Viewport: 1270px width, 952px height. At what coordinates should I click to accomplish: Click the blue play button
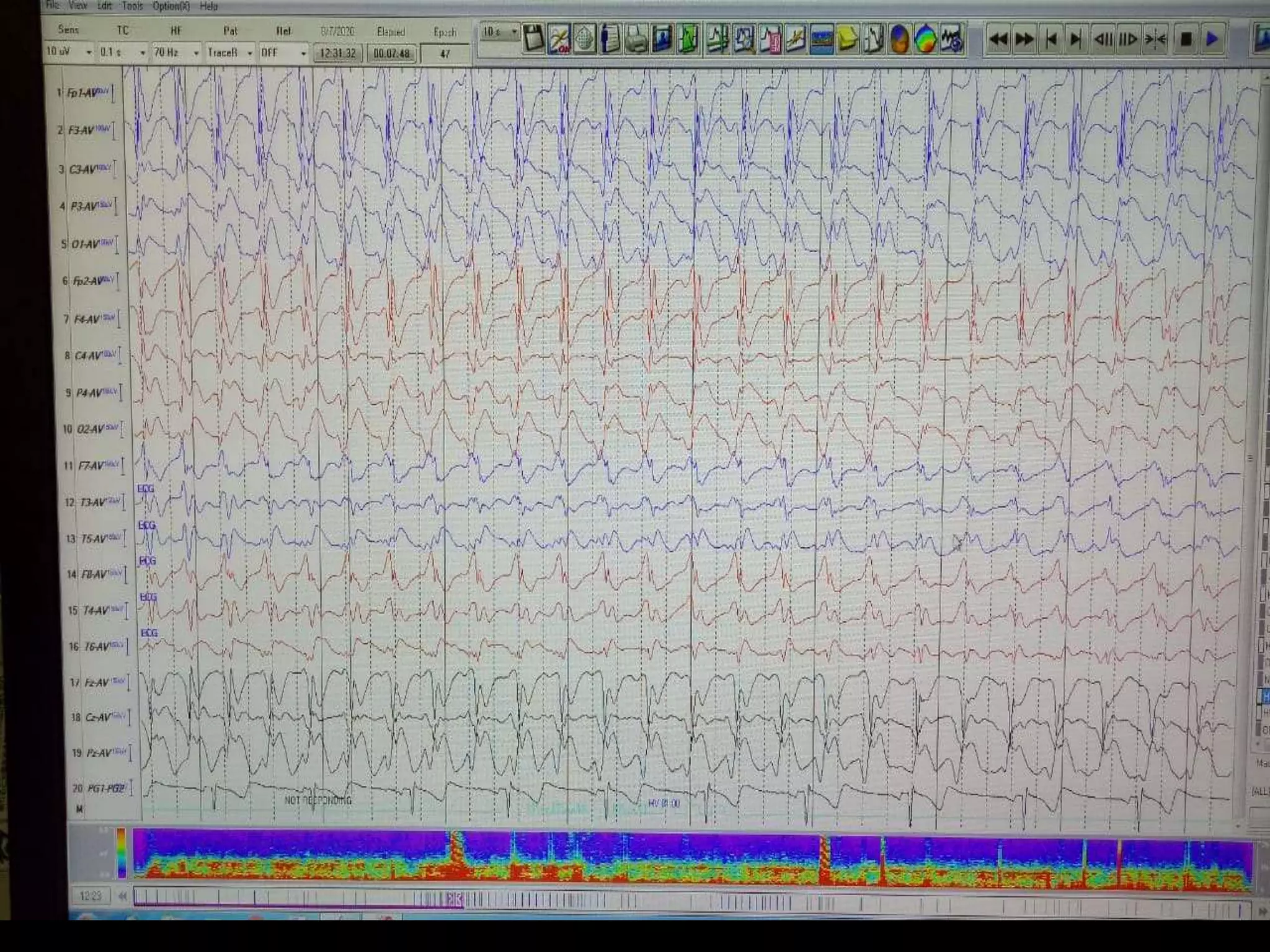click(1212, 39)
